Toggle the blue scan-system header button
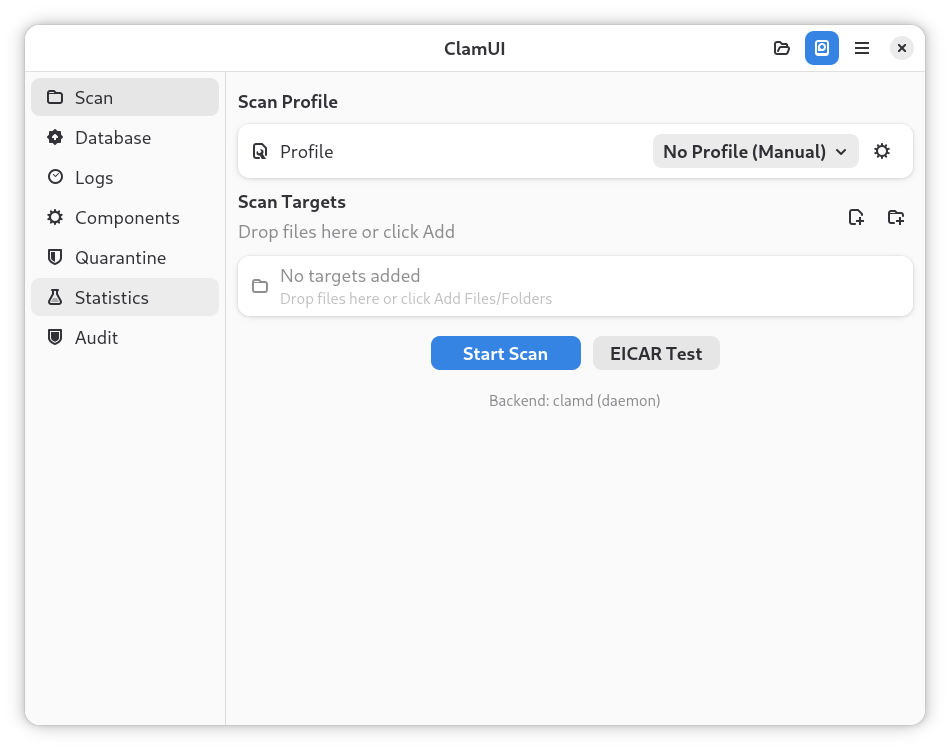 pos(822,48)
